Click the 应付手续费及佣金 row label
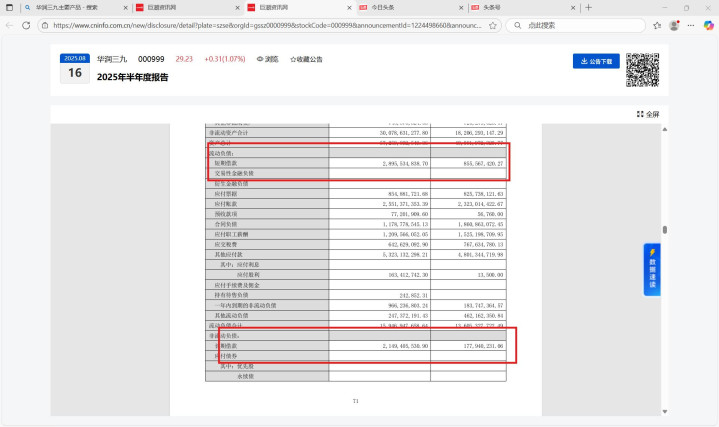719x427 pixels. coord(237,285)
